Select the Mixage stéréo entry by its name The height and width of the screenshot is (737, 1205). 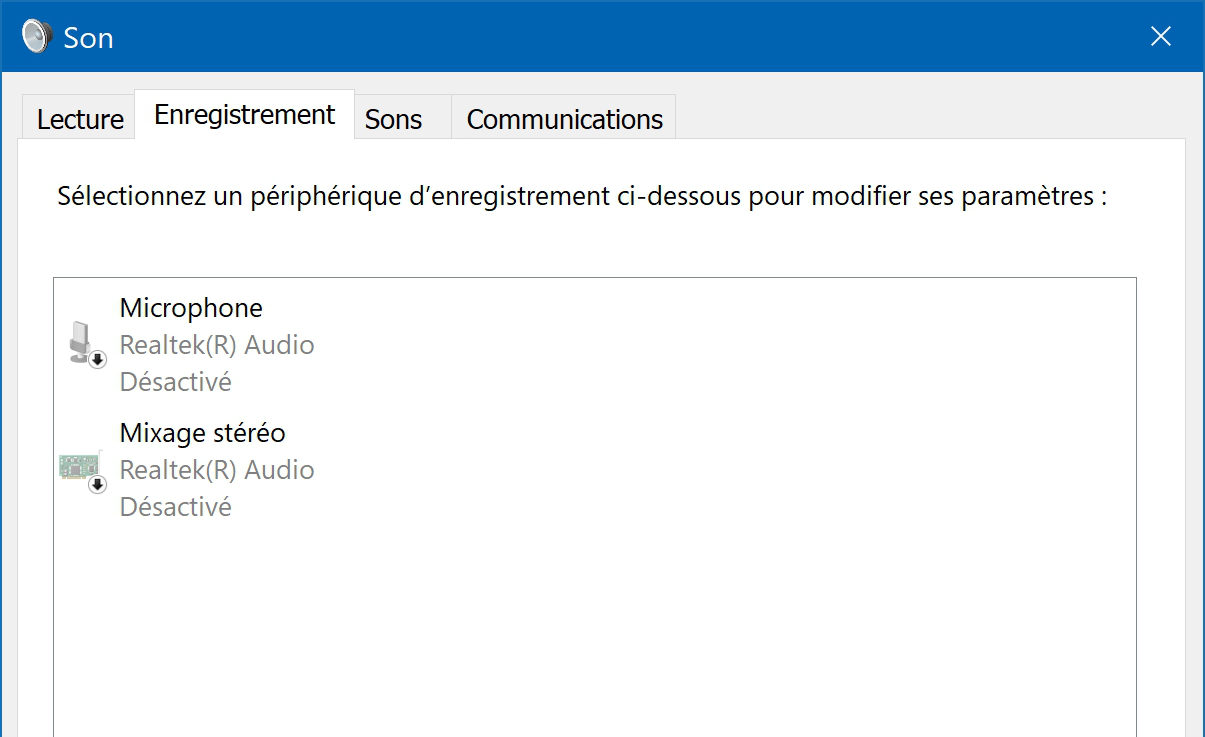coord(202,433)
